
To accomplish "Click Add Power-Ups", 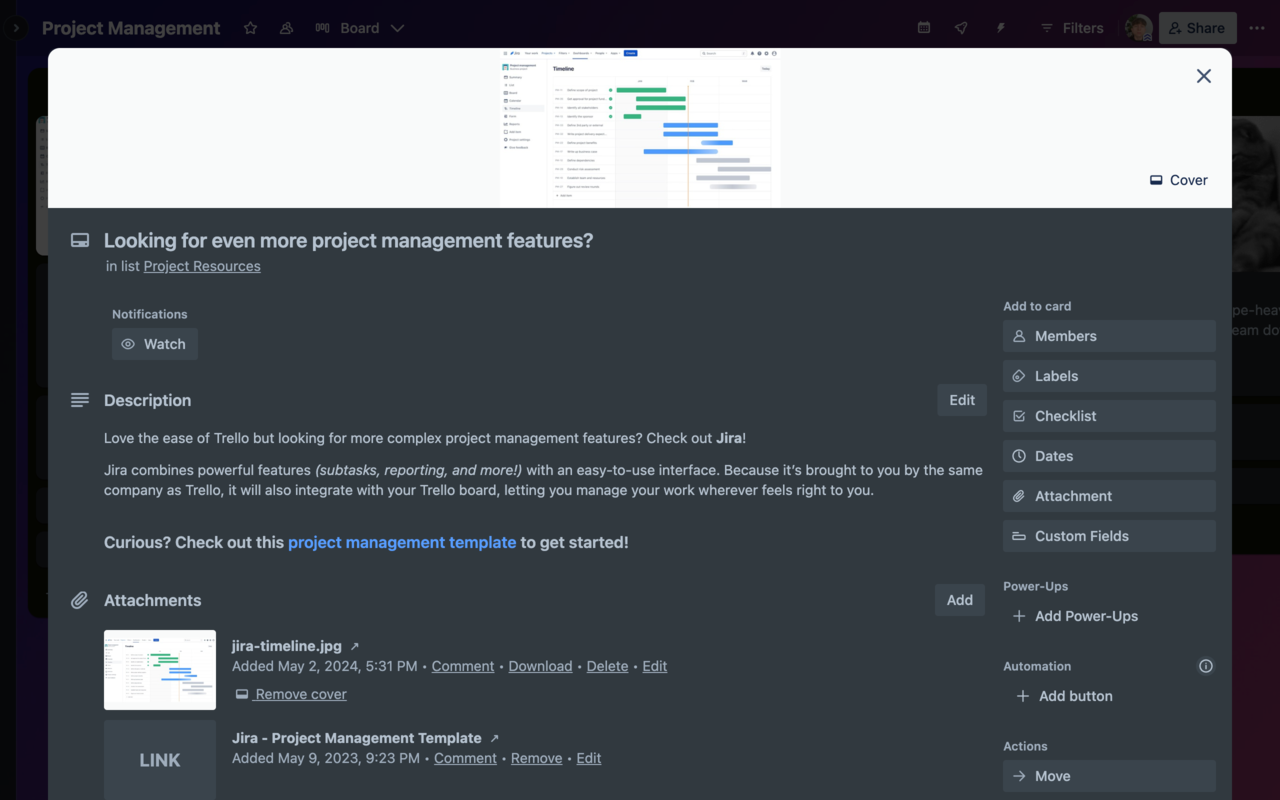I will coord(1075,616).
